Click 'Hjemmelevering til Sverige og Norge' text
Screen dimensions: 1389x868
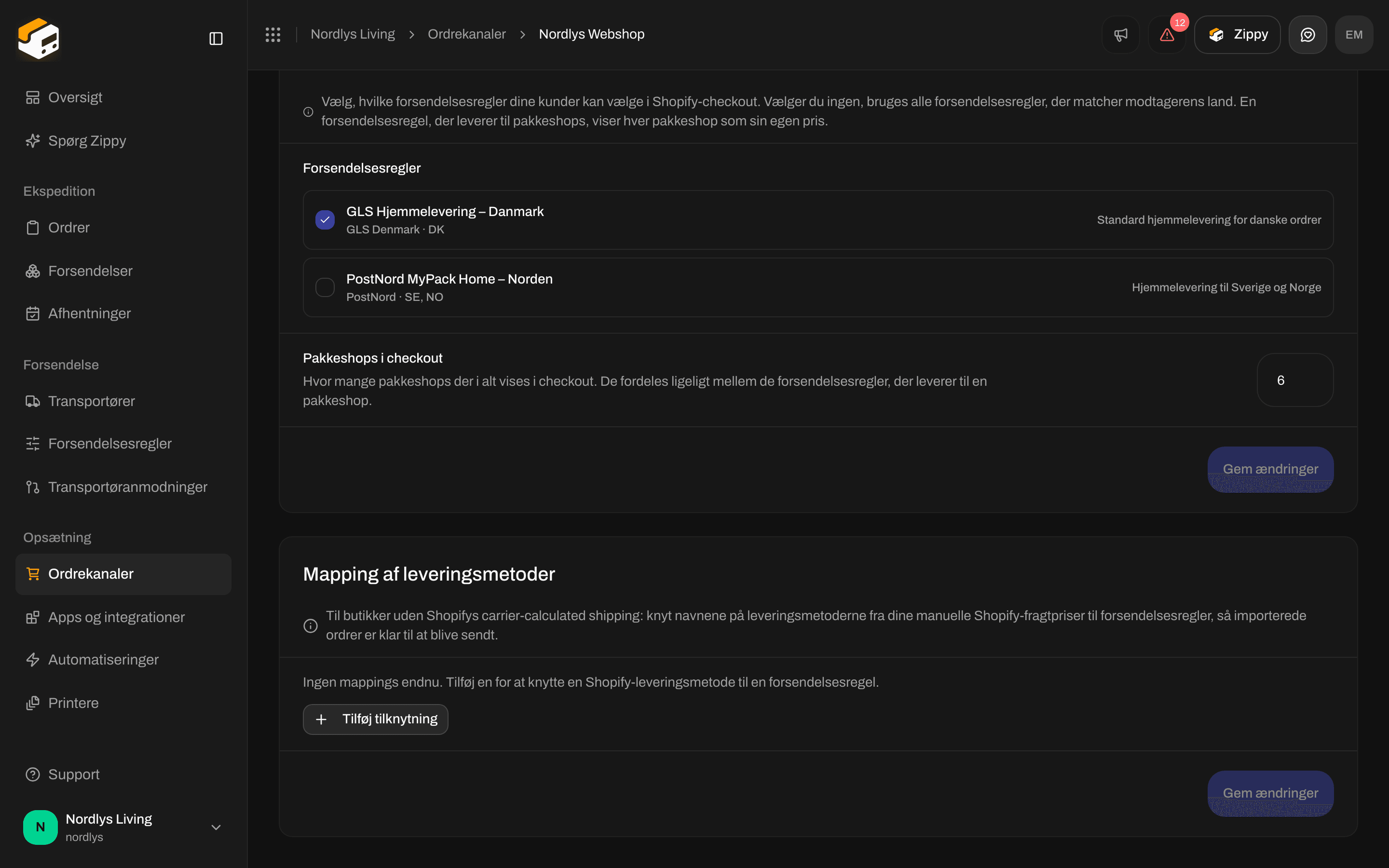tap(1226, 287)
